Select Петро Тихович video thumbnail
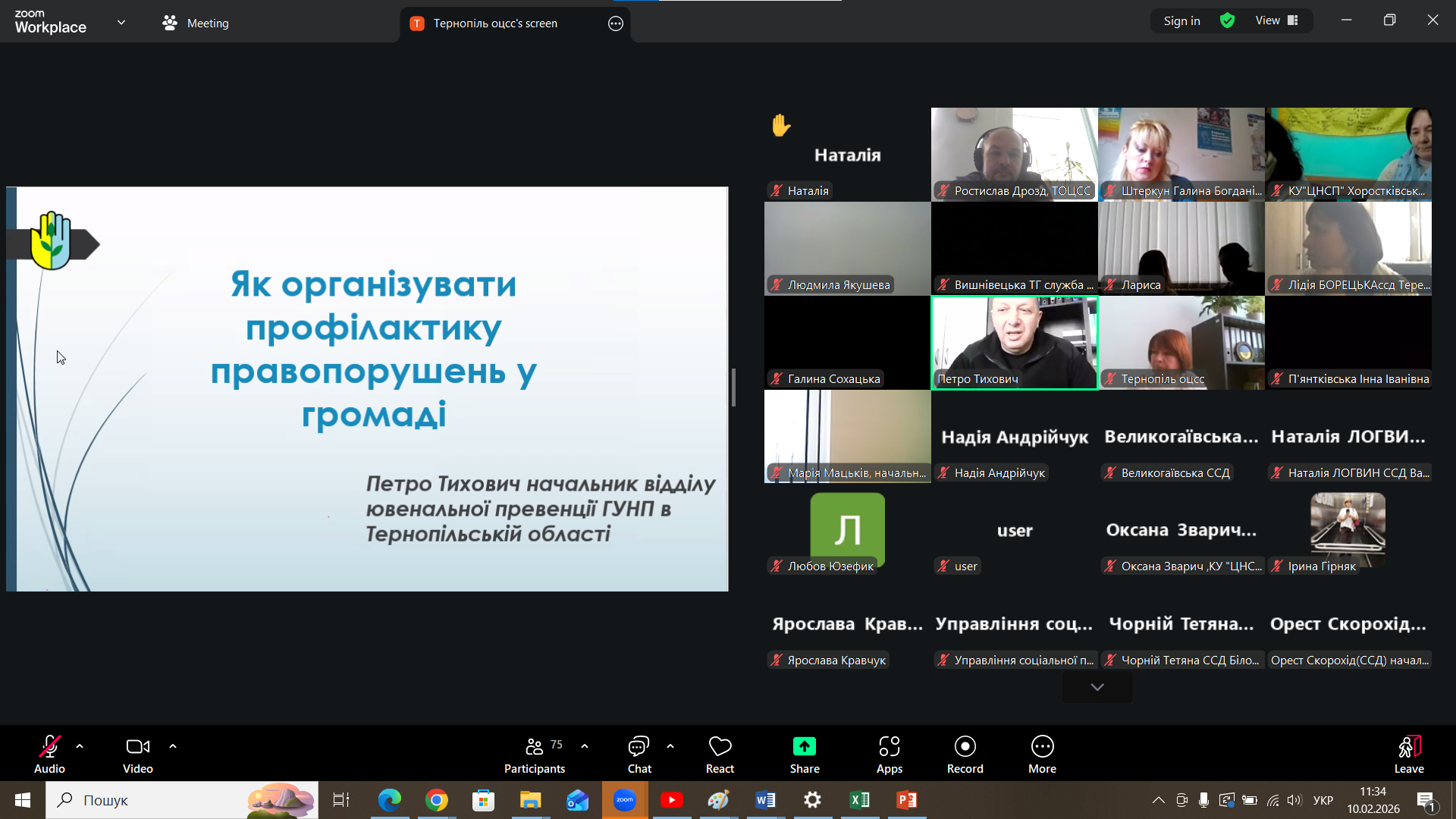The width and height of the screenshot is (1456, 819). click(1014, 342)
